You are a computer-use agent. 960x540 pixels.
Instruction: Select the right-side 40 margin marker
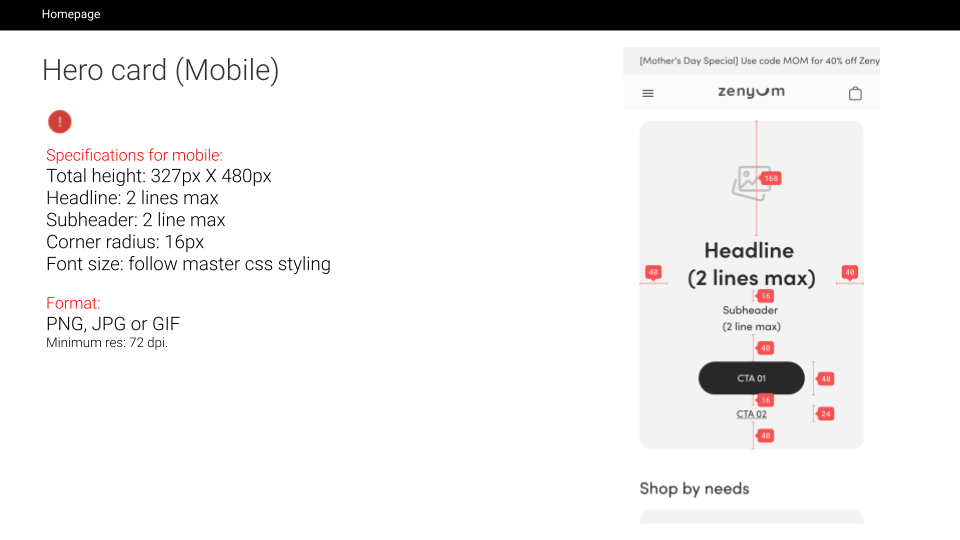(x=850, y=272)
